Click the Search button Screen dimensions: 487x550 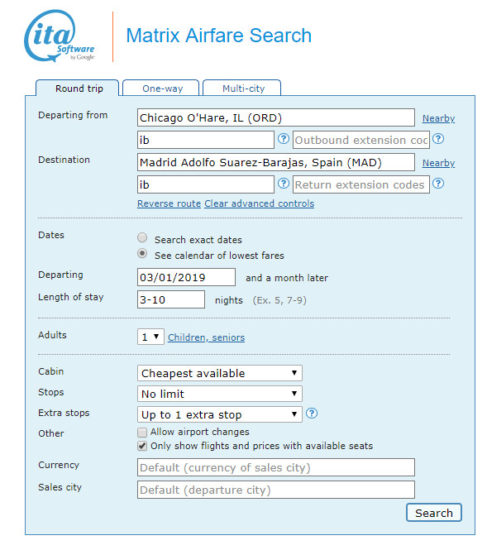click(434, 513)
